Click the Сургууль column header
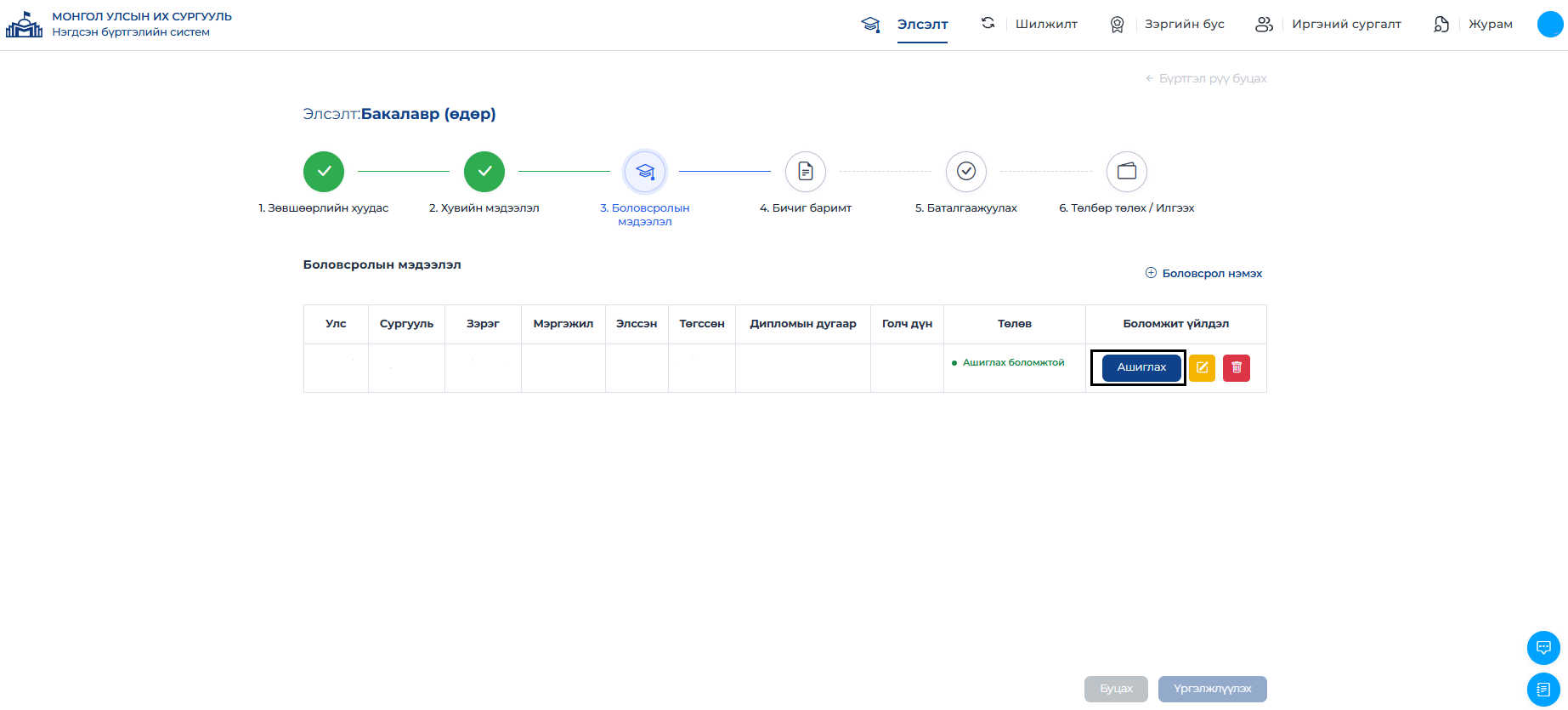Screen dimensions: 1568x710 tap(406, 324)
